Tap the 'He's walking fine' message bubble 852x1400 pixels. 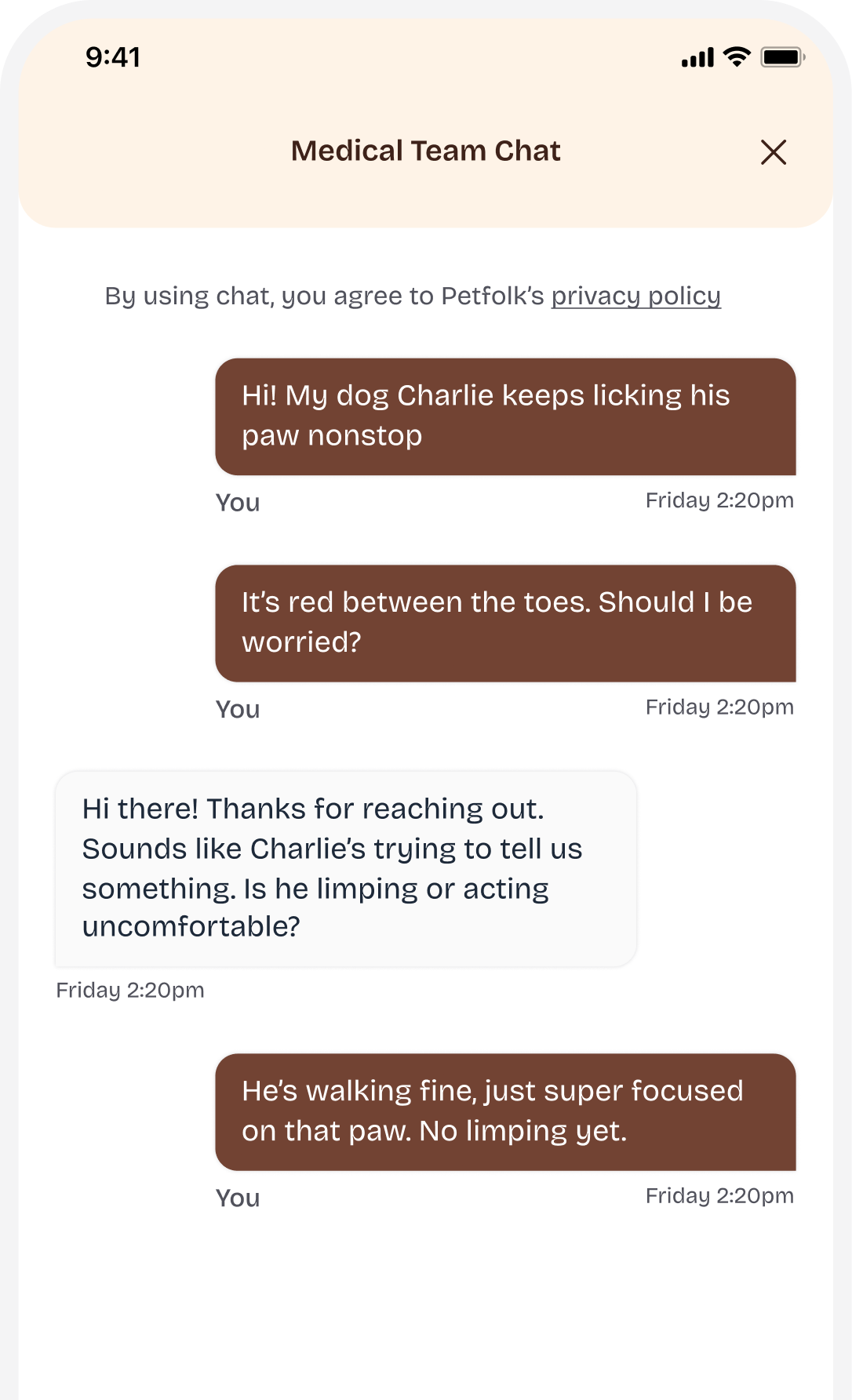tap(505, 1111)
